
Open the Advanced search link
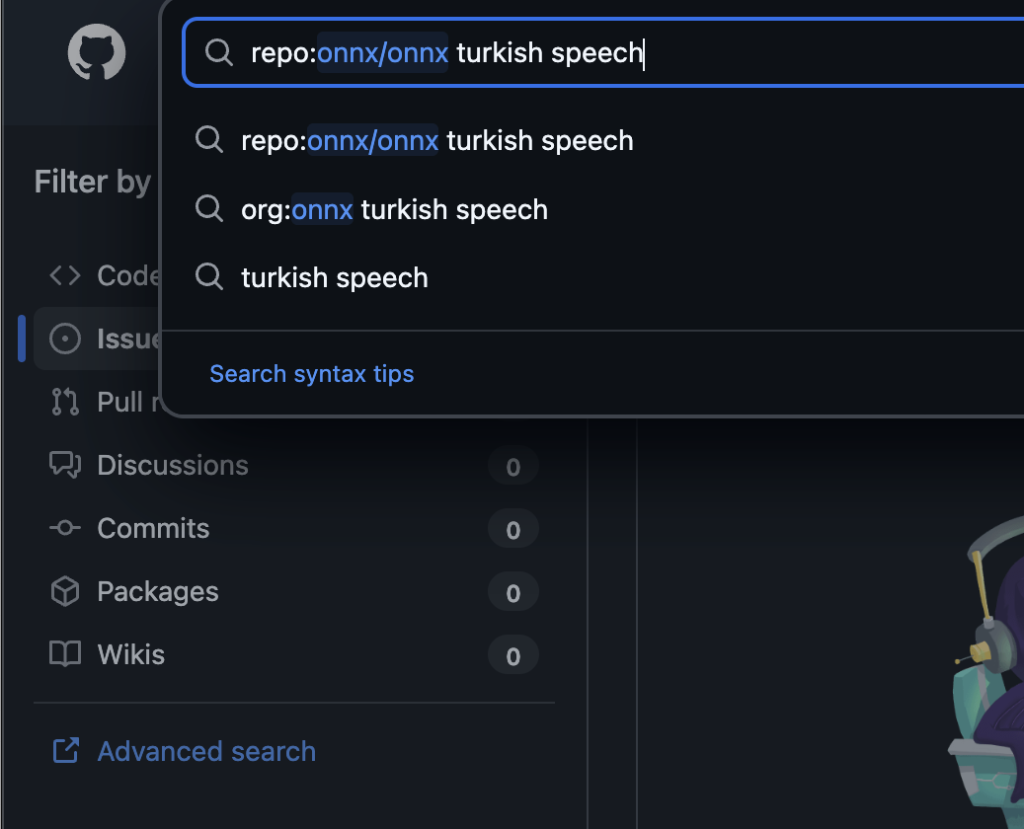click(206, 751)
